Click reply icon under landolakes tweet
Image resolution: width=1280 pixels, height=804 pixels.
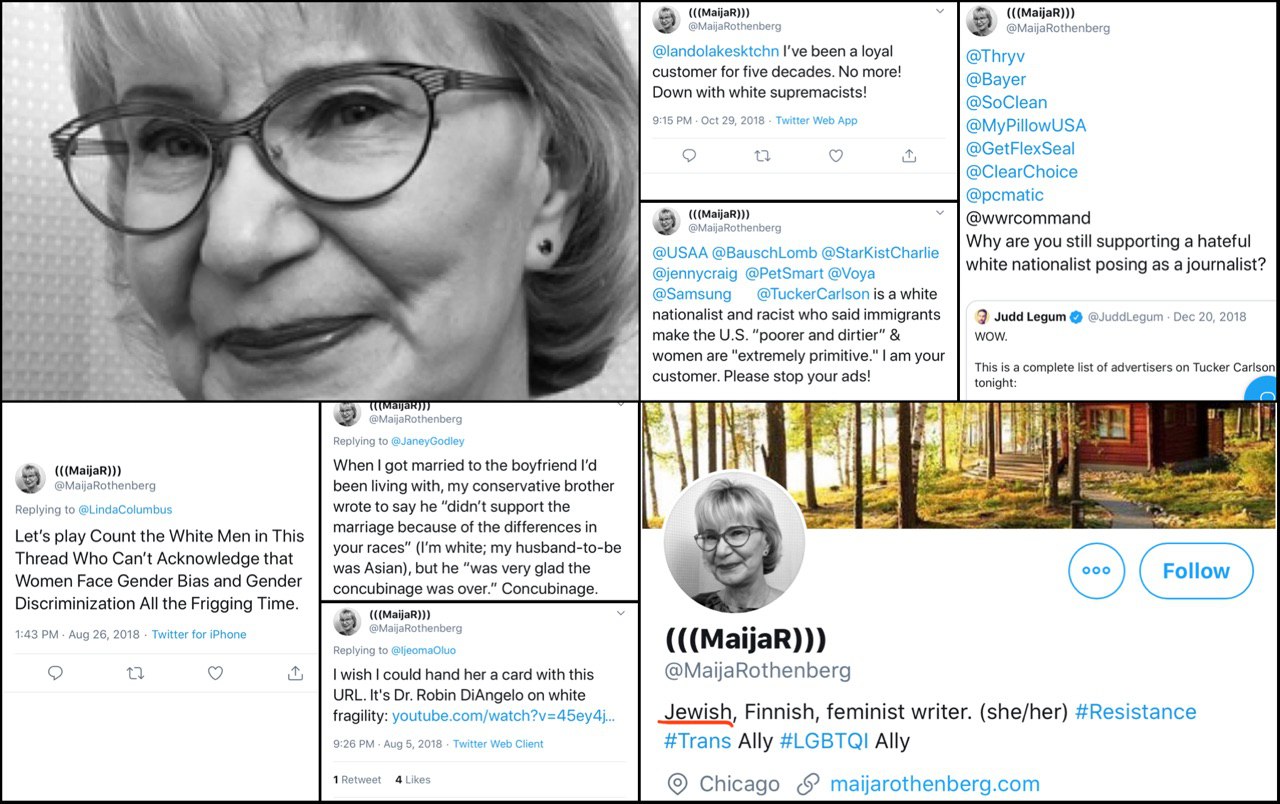(x=689, y=156)
